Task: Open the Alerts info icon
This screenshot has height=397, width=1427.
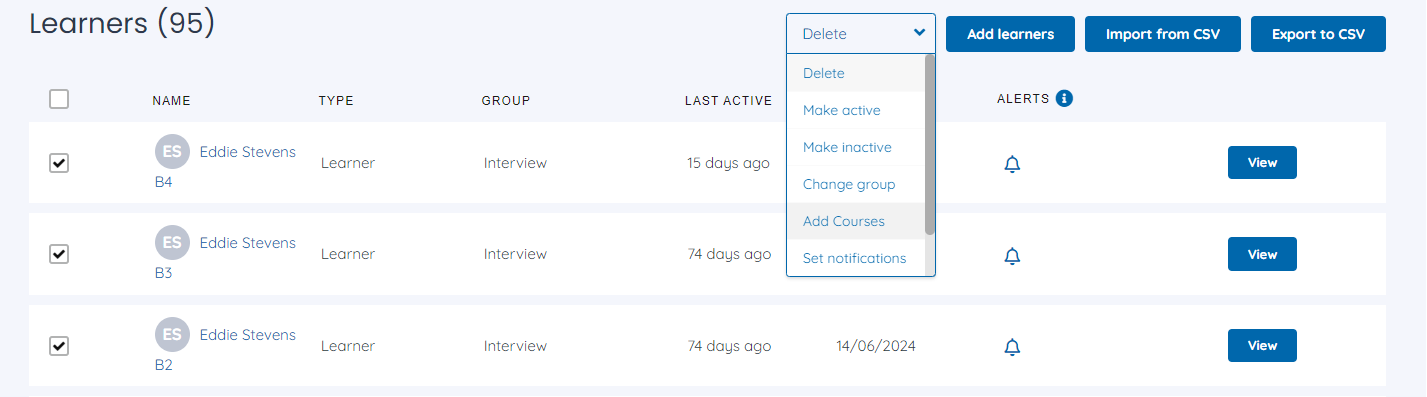Action: [x=1064, y=98]
